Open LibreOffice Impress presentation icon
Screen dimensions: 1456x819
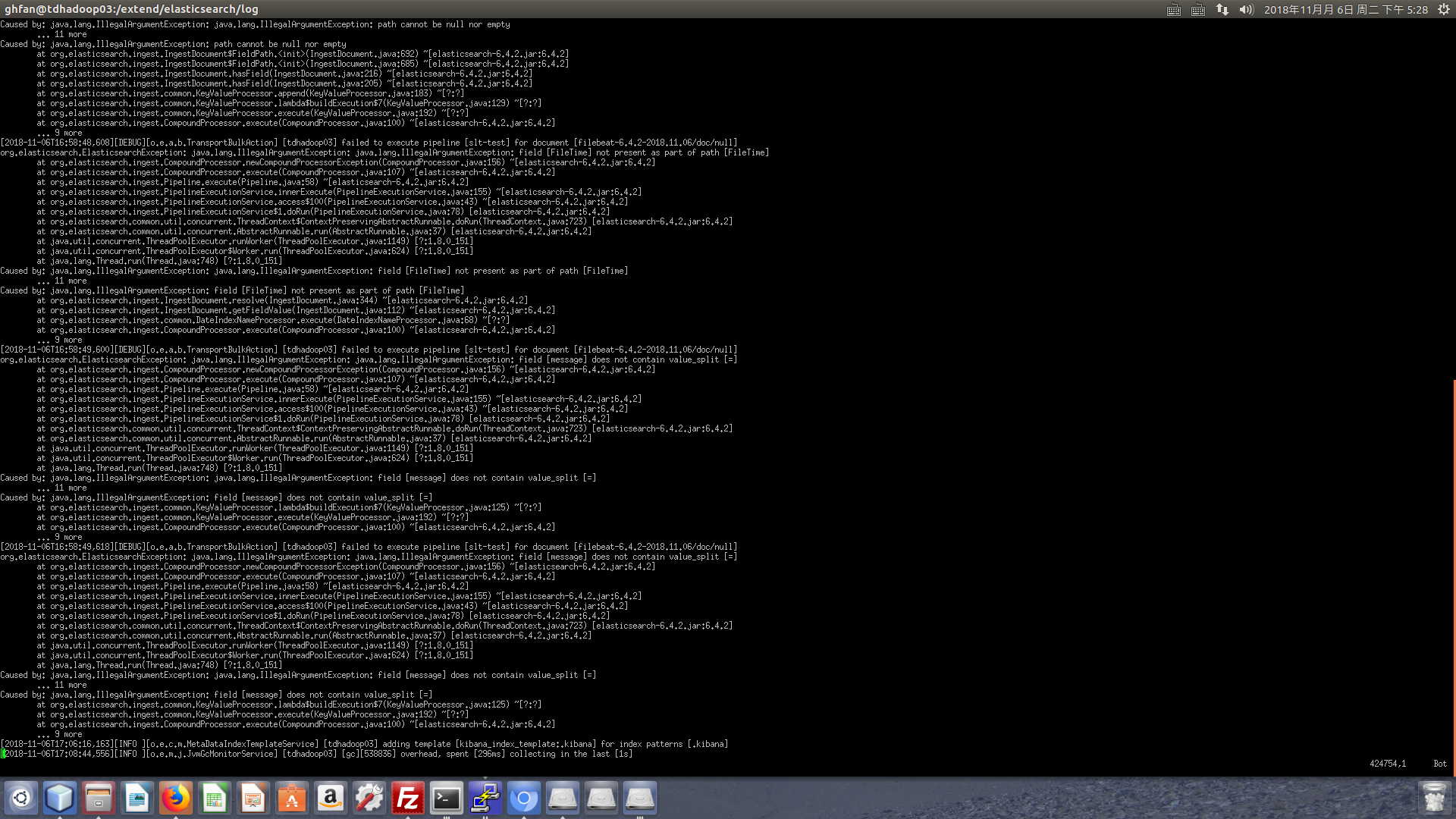[253, 798]
